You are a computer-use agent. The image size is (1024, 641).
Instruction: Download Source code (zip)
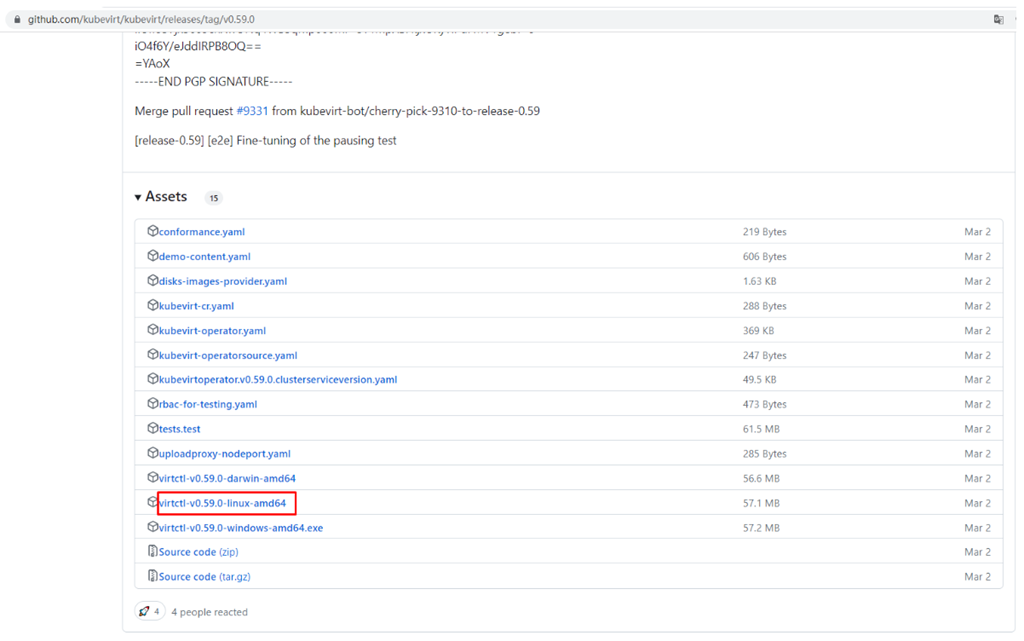tap(199, 552)
